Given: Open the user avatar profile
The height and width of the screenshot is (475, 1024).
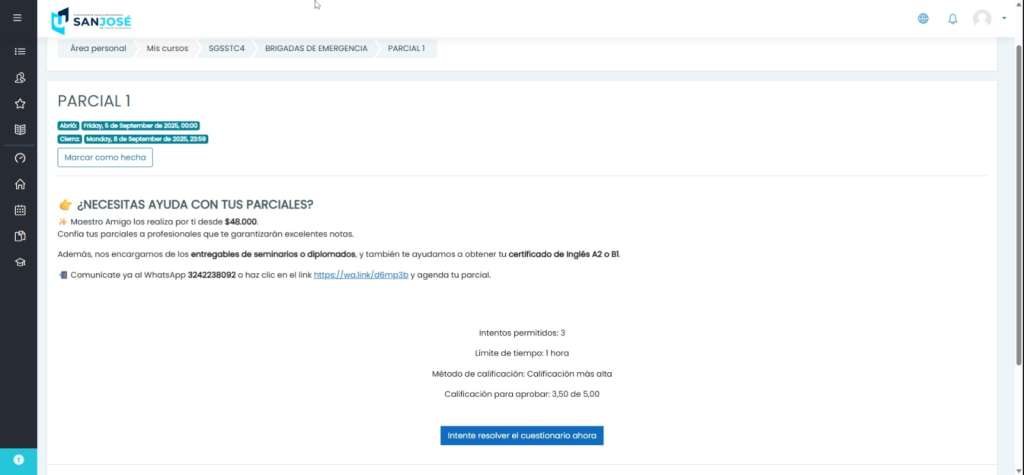Looking at the screenshot, I should [982, 18].
